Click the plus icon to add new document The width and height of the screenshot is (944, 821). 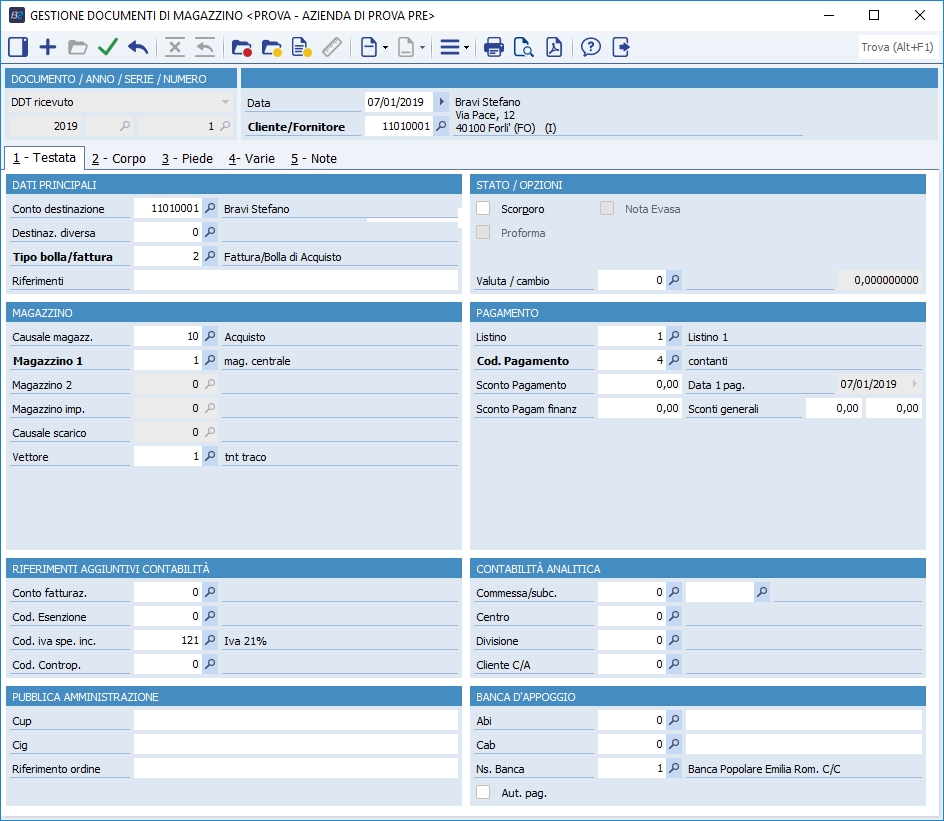47,47
